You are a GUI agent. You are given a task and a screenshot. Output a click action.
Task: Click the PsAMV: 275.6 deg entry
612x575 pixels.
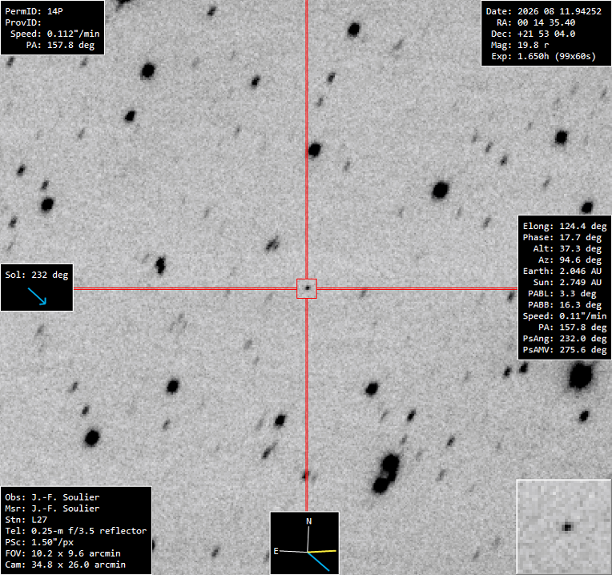pyautogui.click(x=565, y=350)
